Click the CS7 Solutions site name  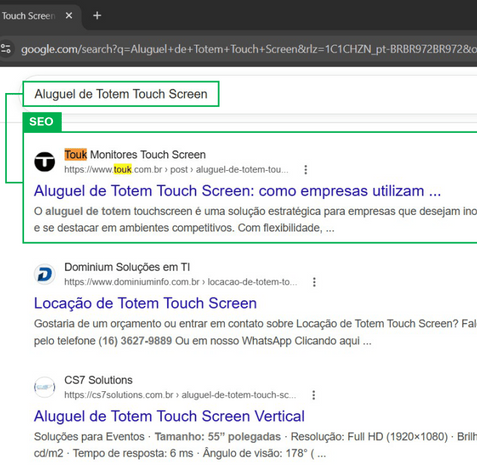coord(98,380)
